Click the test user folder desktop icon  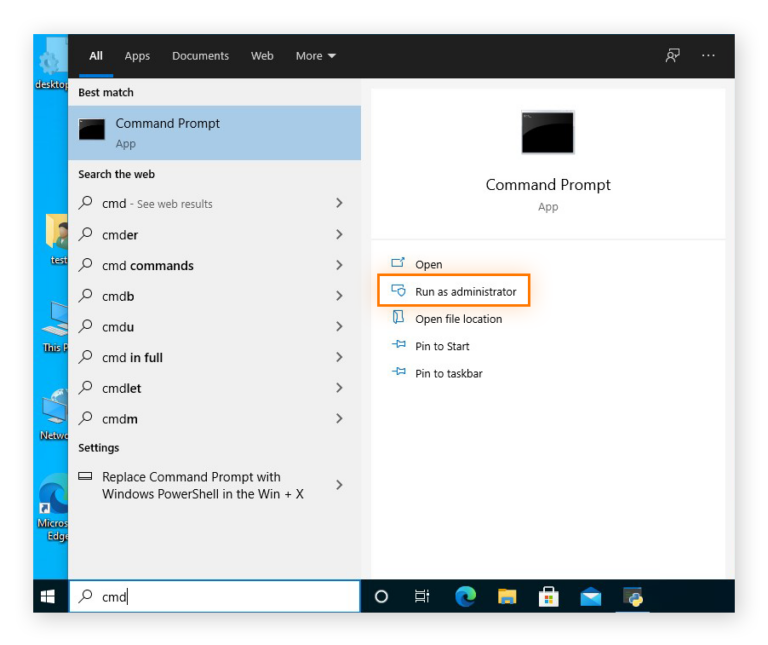point(56,232)
